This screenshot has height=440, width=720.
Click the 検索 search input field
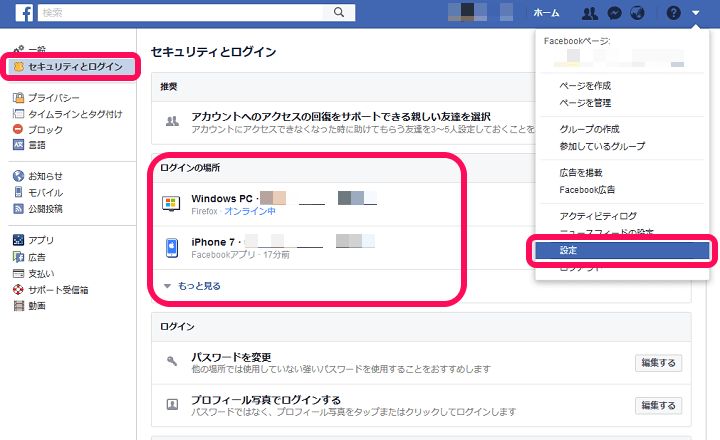point(180,12)
